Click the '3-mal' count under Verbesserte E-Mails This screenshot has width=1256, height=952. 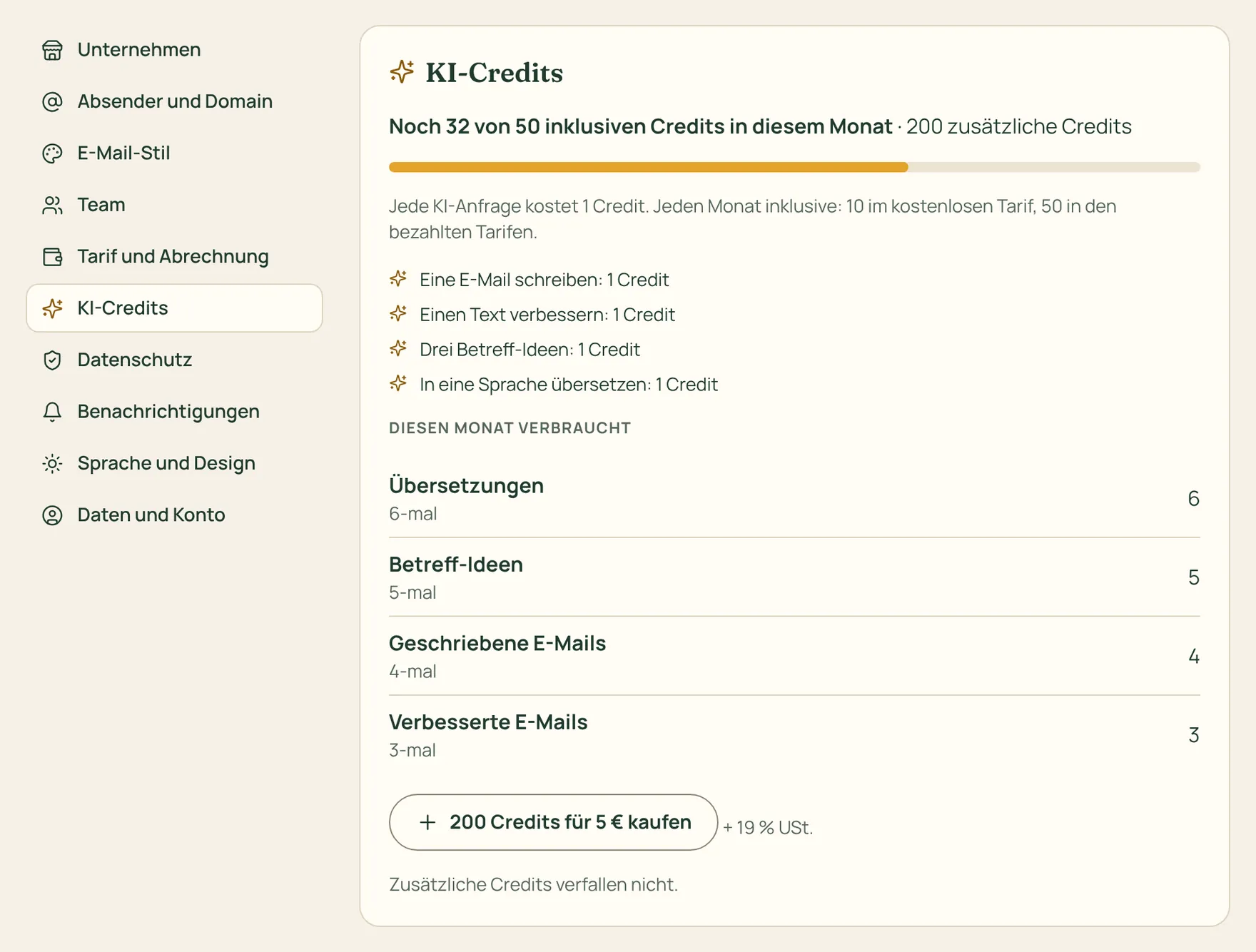coord(412,750)
